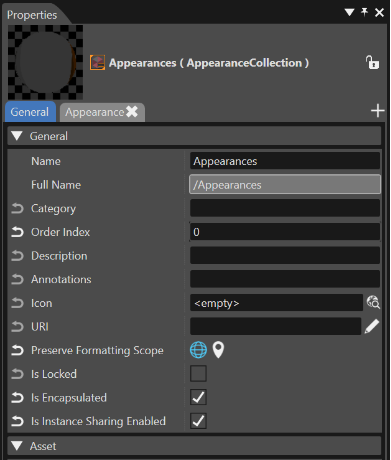The image size is (391, 460).
Task: Select local scope map pin icon
Action: (218, 350)
